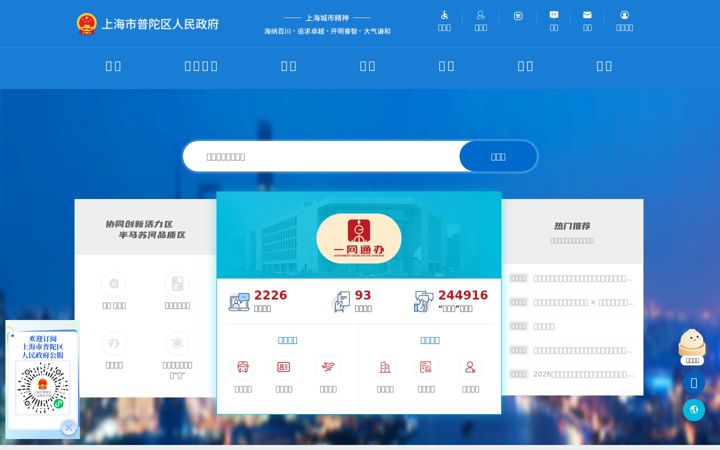This screenshot has width=720, height=450.
Task: Click the dark blue round floating button
Action: [x=694, y=383]
